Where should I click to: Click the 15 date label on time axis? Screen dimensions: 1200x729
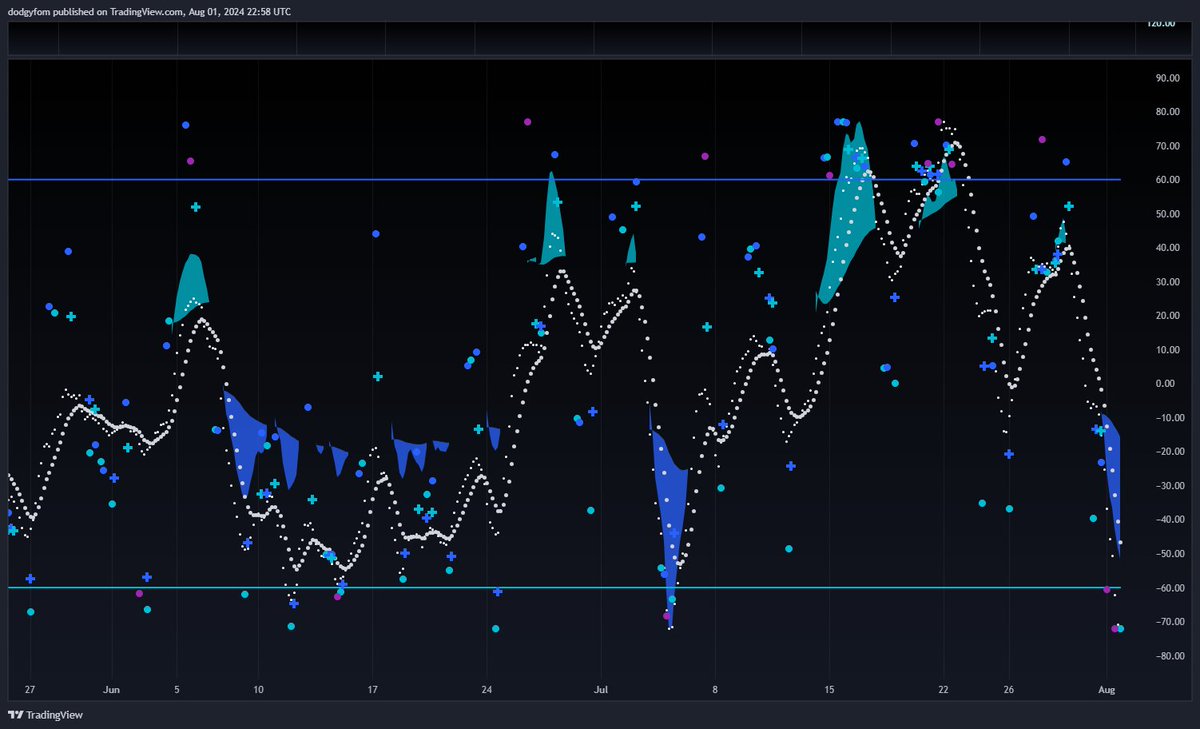pyautogui.click(x=829, y=689)
